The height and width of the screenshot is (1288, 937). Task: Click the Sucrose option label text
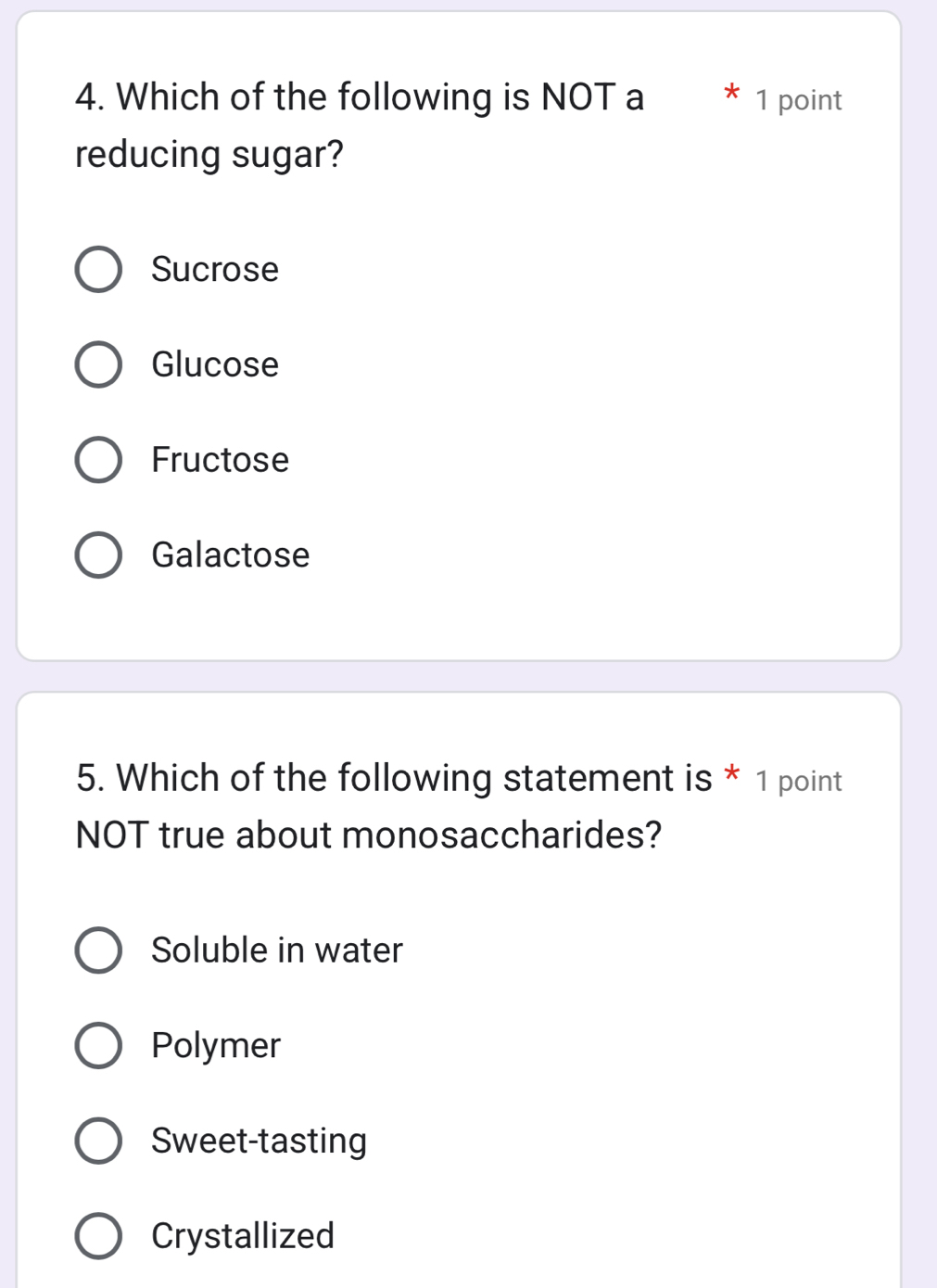click(214, 270)
